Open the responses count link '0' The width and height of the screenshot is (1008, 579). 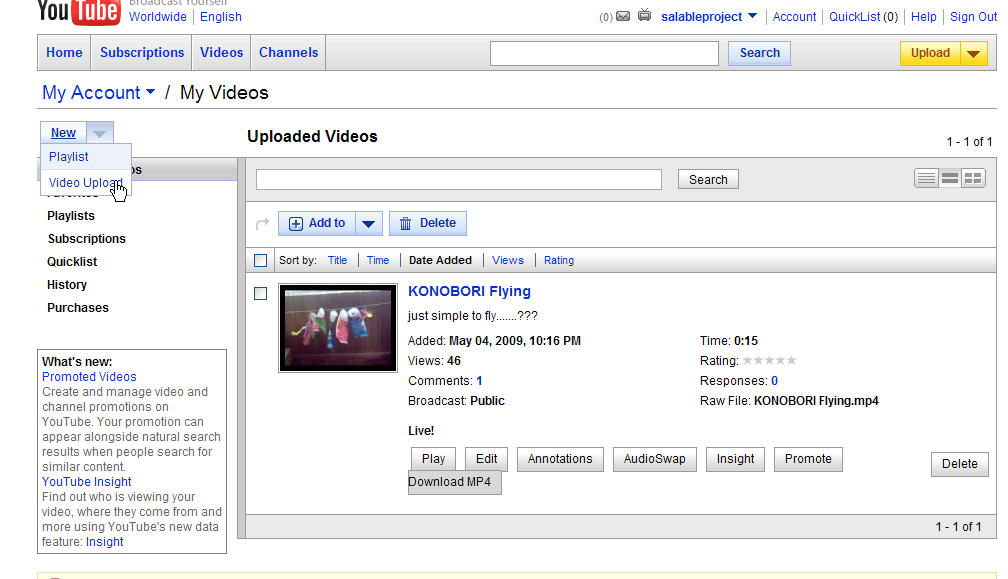click(774, 381)
